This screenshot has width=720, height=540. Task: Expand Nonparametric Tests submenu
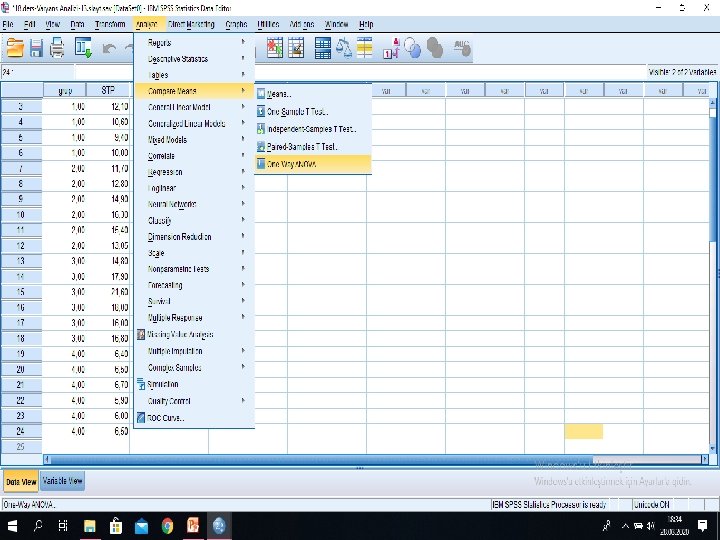click(195, 269)
